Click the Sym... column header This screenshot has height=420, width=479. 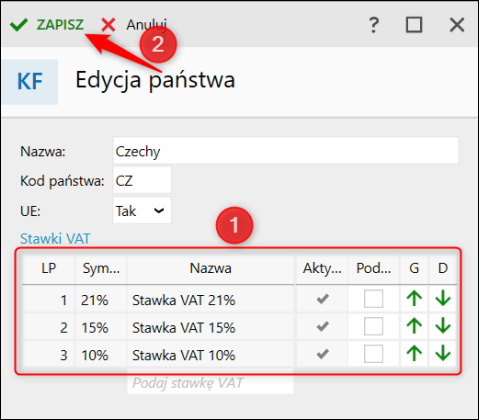pos(101,268)
